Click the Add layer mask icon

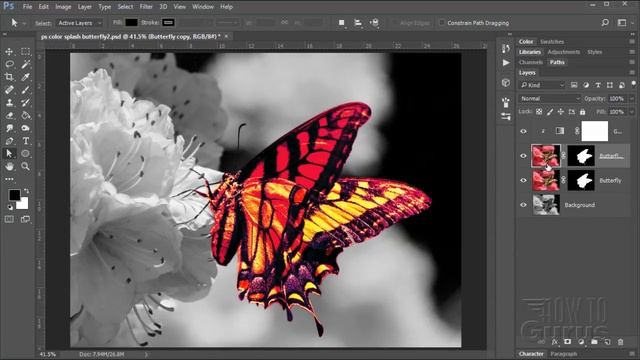point(567,342)
